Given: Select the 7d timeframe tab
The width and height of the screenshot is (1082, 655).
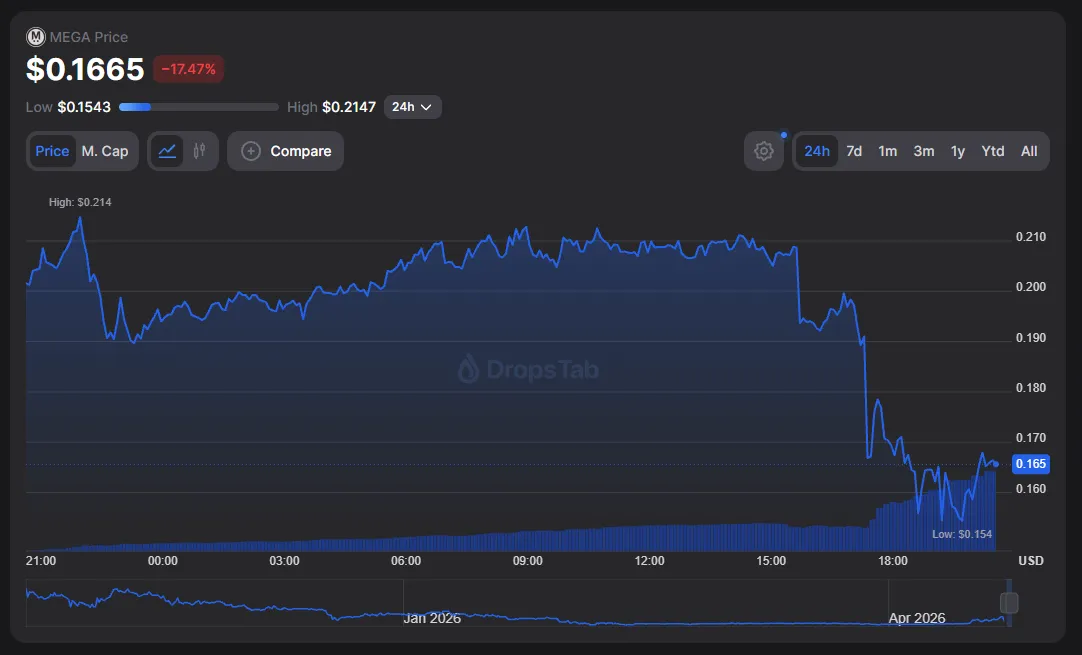Looking at the screenshot, I should [x=854, y=151].
